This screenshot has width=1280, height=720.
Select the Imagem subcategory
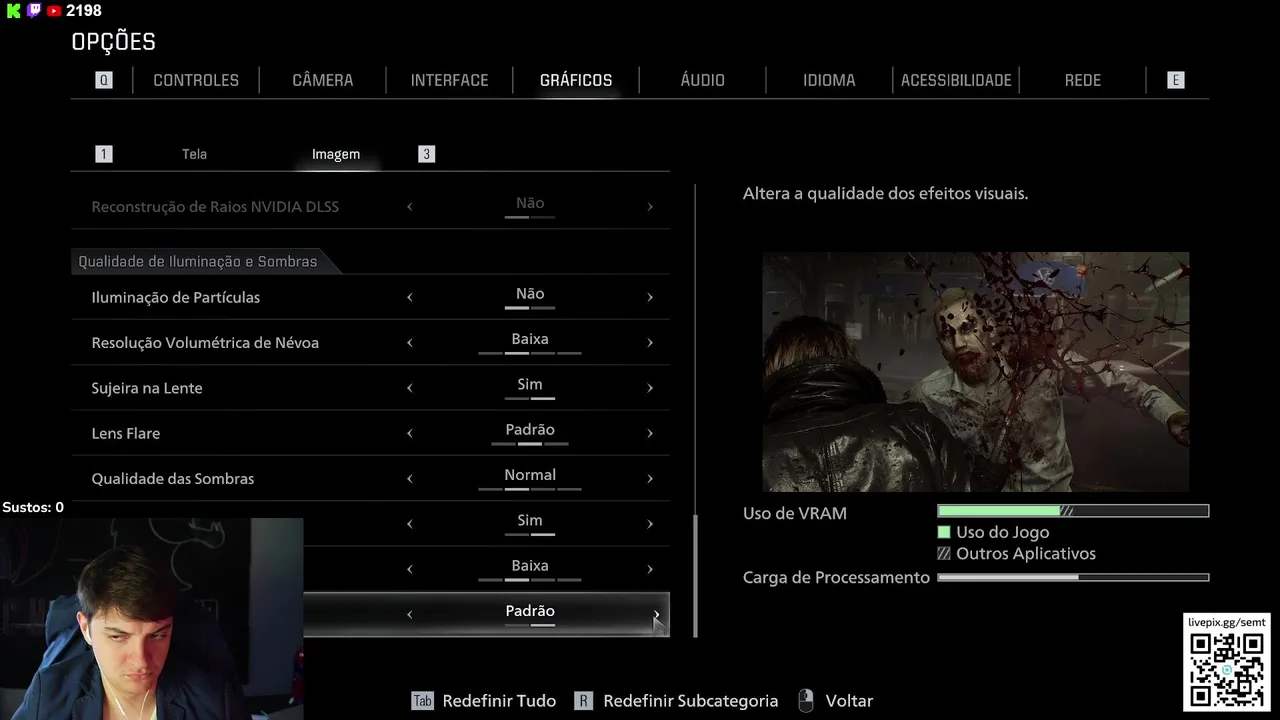pyautogui.click(x=336, y=154)
